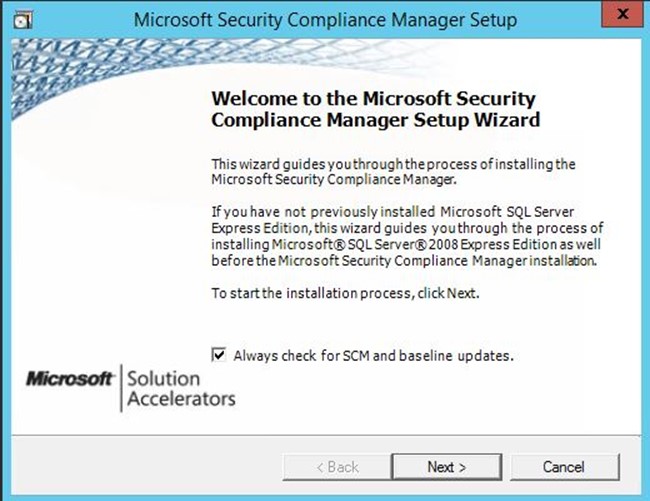The image size is (650, 501).
Task: Click the 'This wizard guides you' paragraph
Action: click(393, 172)
